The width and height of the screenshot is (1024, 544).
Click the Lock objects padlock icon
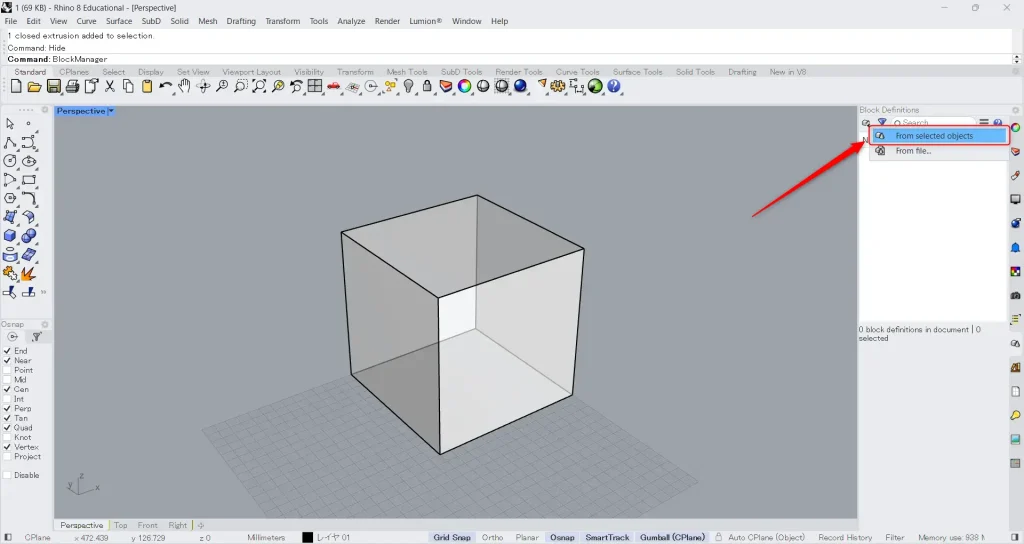pos(428,87)
